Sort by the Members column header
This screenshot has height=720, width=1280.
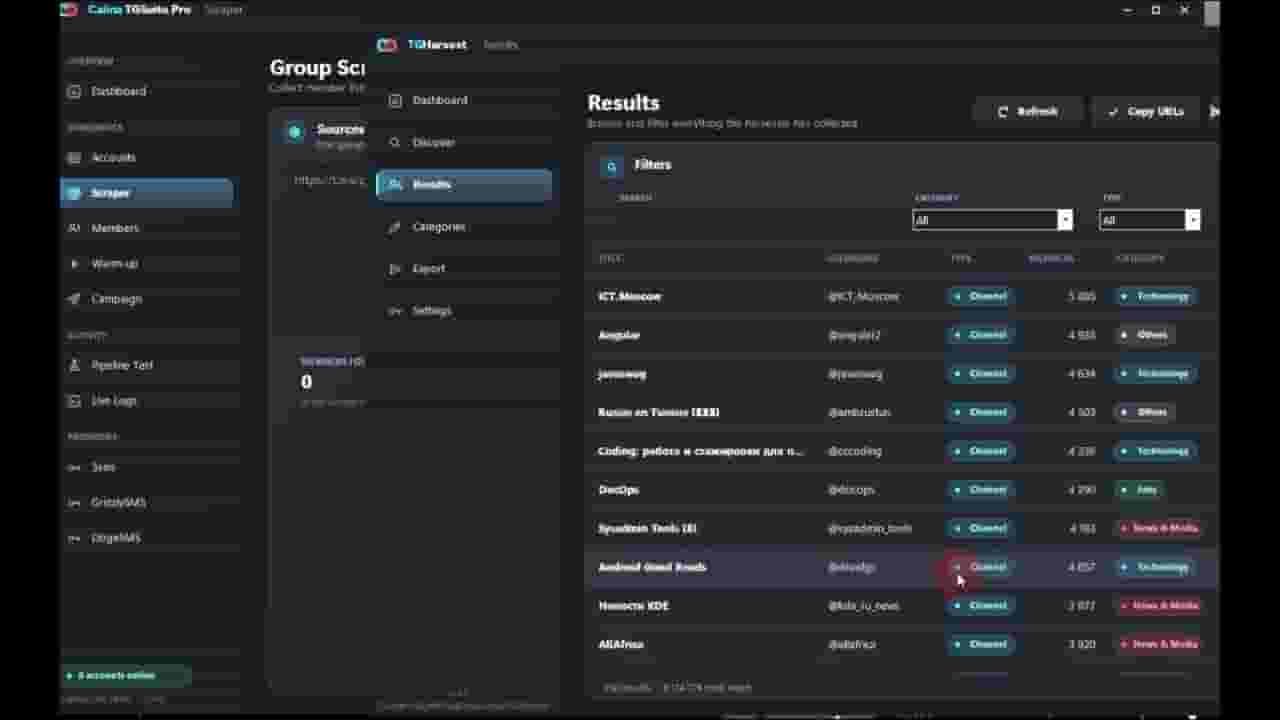pyautogui.click(x=1051, y=258)
